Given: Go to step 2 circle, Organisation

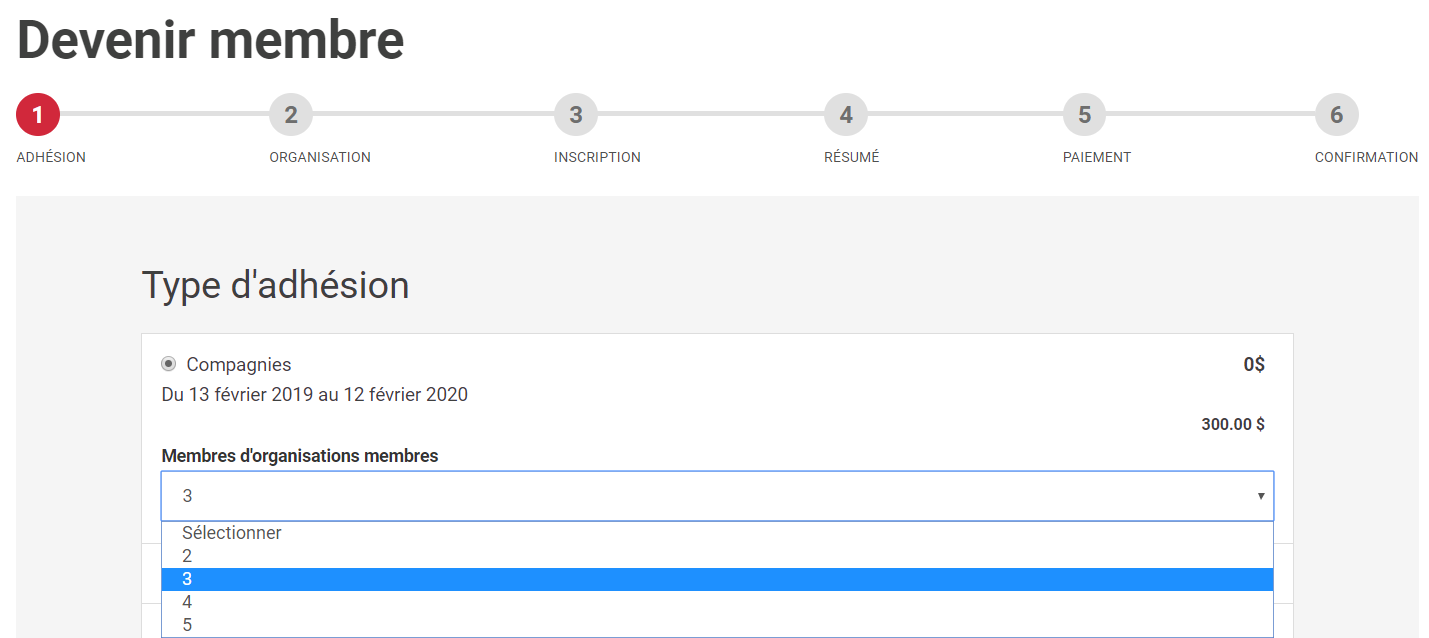Looking at the screenshot, I should [291, 115].
